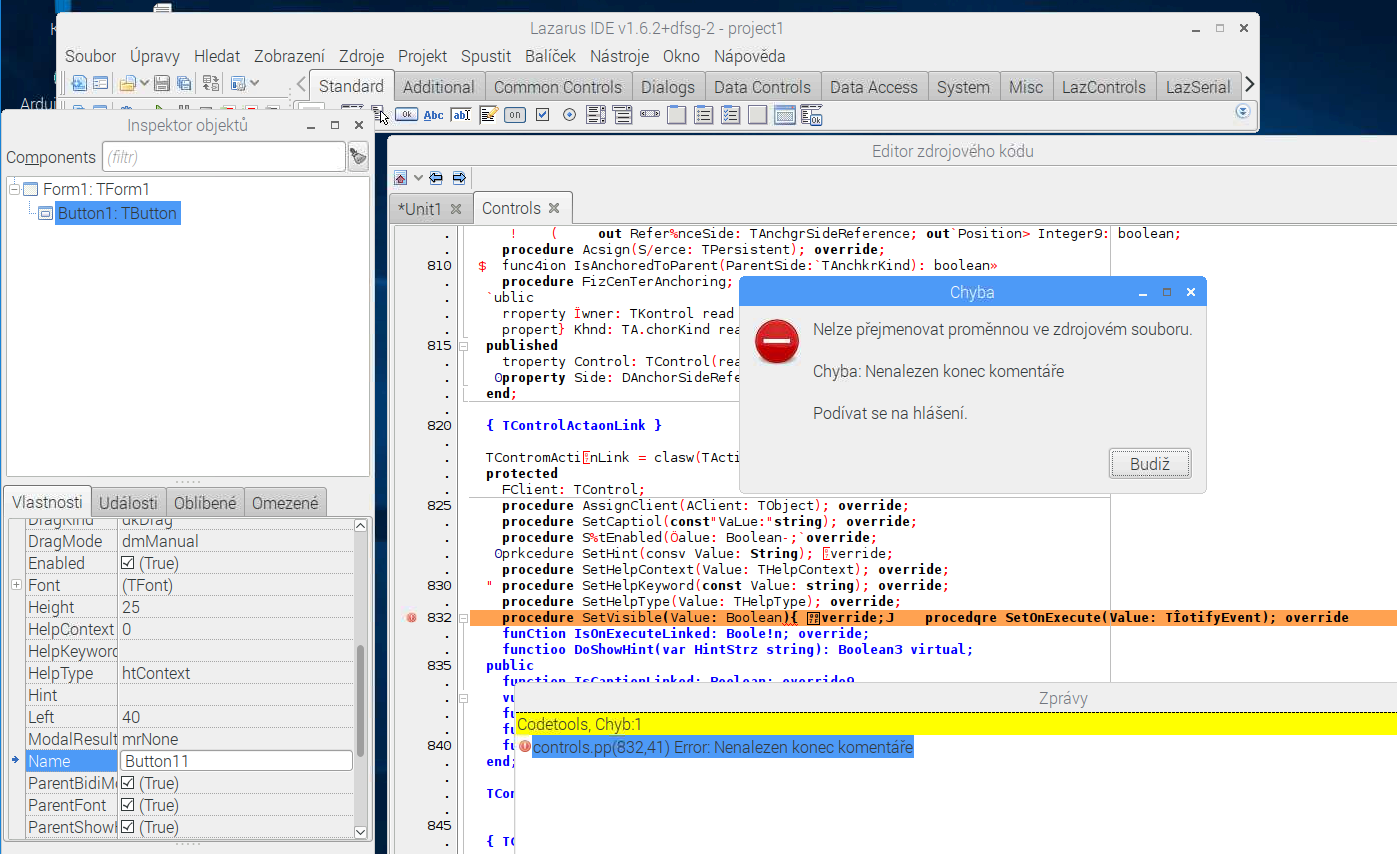Screen dimensions: 1397x854
Task: Select the TButton component in the palette
Action: pyautogui.click(x=406, y=115)
